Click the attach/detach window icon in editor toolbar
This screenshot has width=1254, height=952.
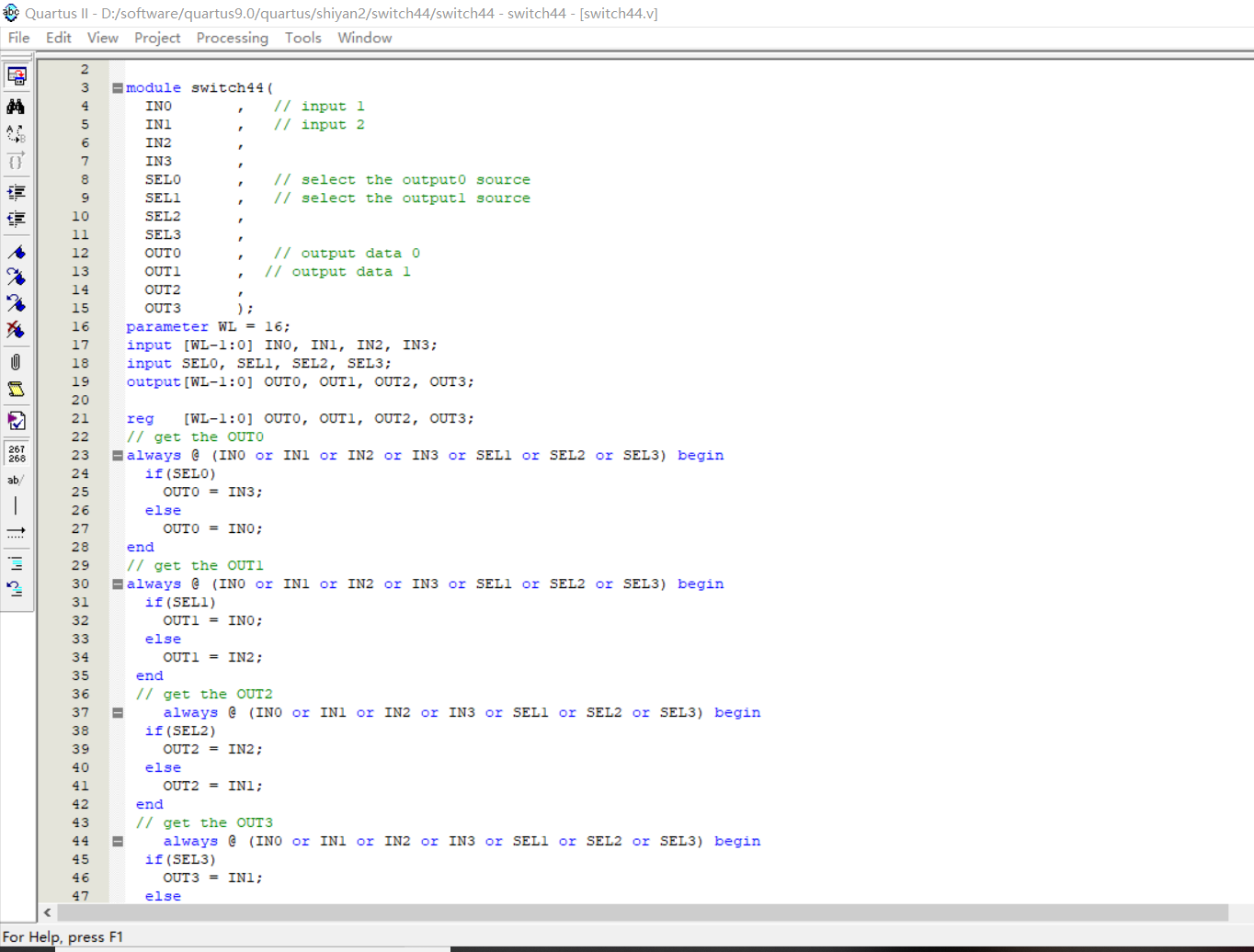pyautogui.click(x=17, y=76)
